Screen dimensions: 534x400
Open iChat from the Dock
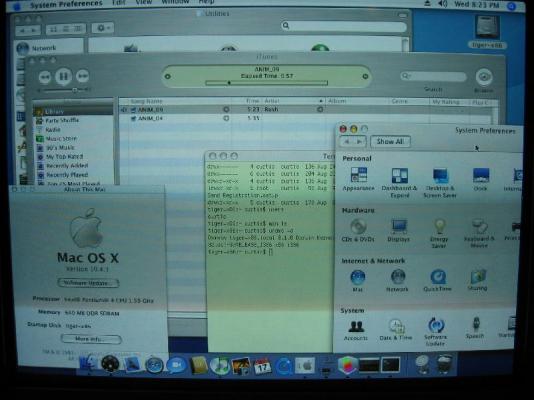(176, 365)
